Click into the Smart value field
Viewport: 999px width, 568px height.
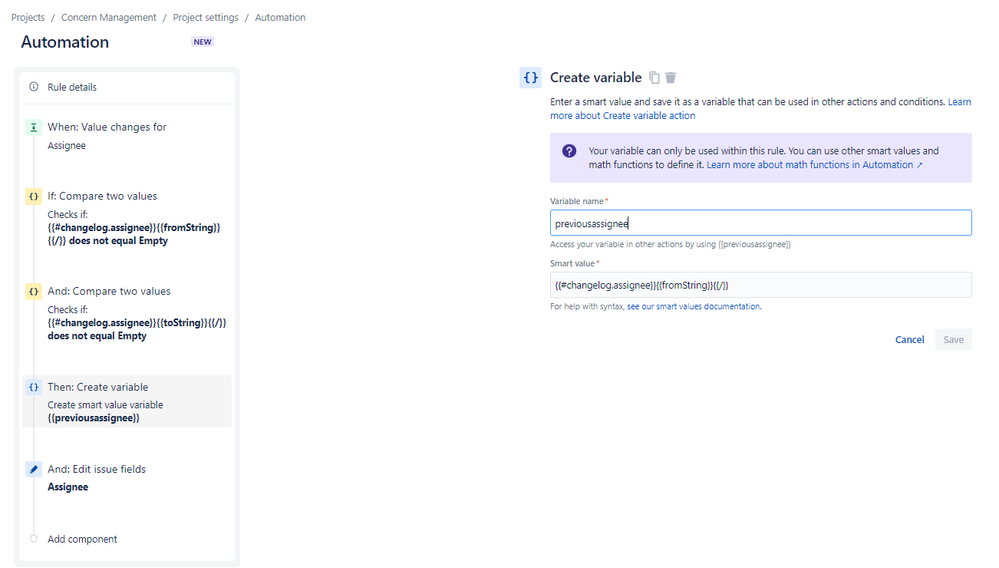pyautogui.click(x=761, y=285)
